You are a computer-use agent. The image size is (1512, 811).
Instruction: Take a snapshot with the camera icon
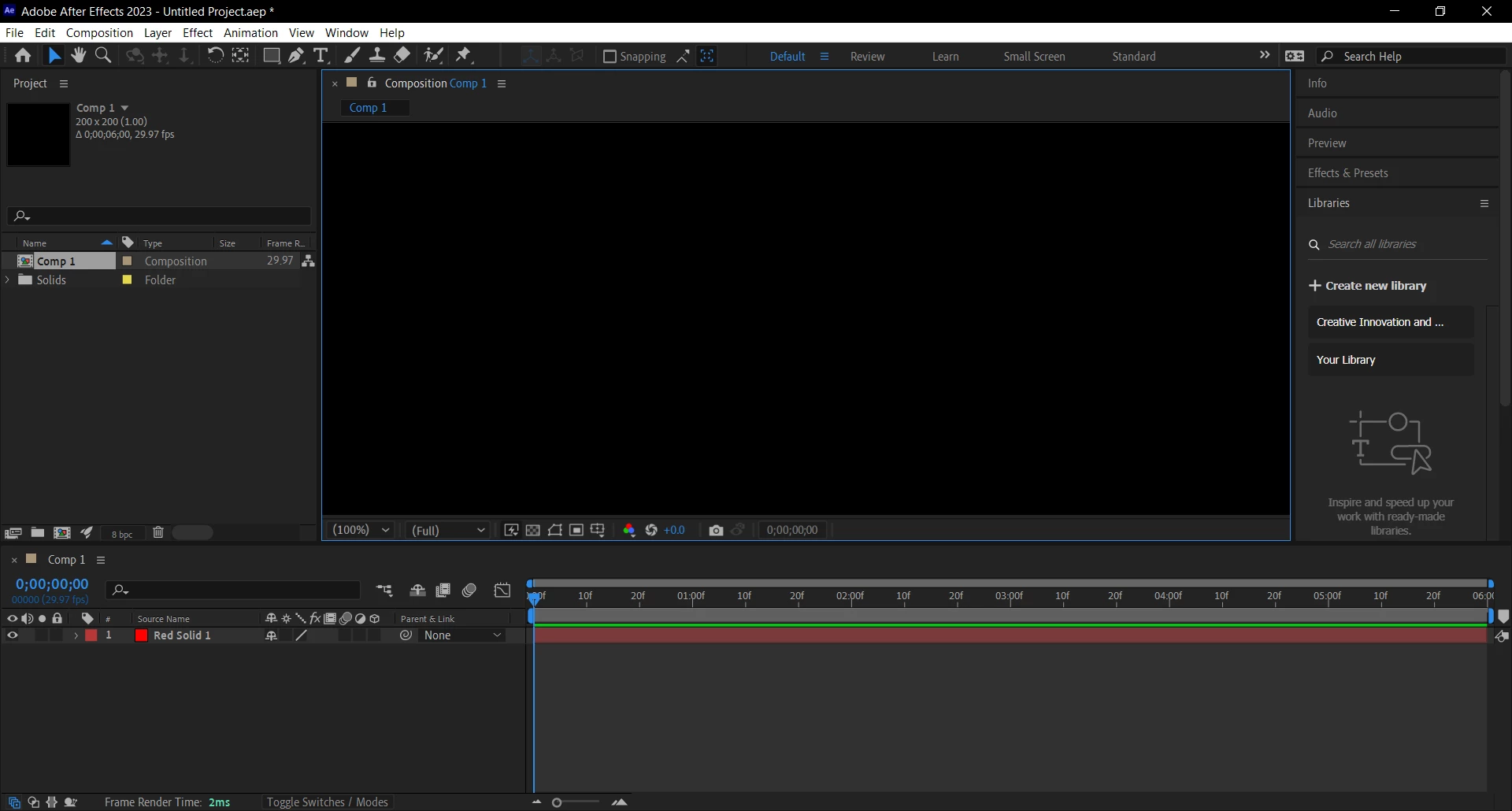click(x=716, y=531)
